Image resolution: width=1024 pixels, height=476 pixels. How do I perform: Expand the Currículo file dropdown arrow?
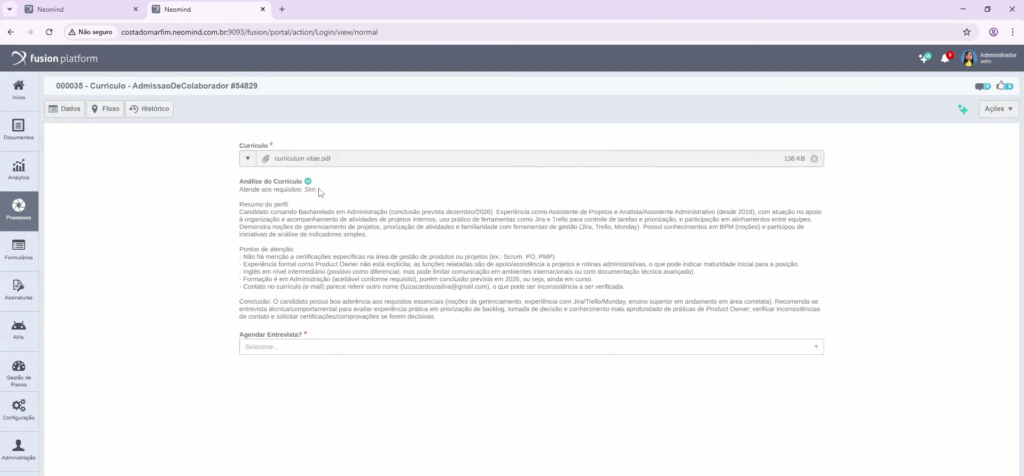pos(248,159)
